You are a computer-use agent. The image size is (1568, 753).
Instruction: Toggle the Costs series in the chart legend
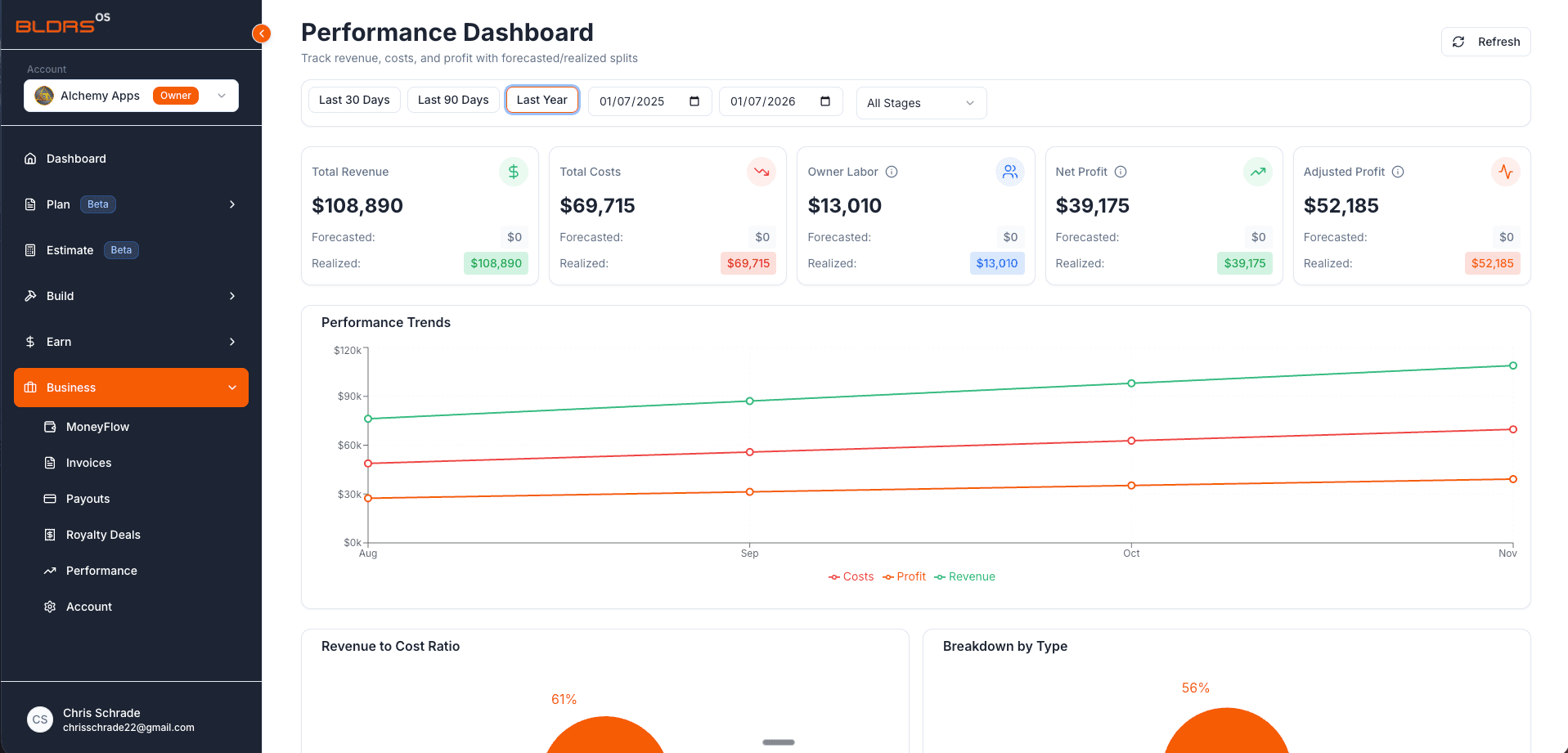coord(851,576)
